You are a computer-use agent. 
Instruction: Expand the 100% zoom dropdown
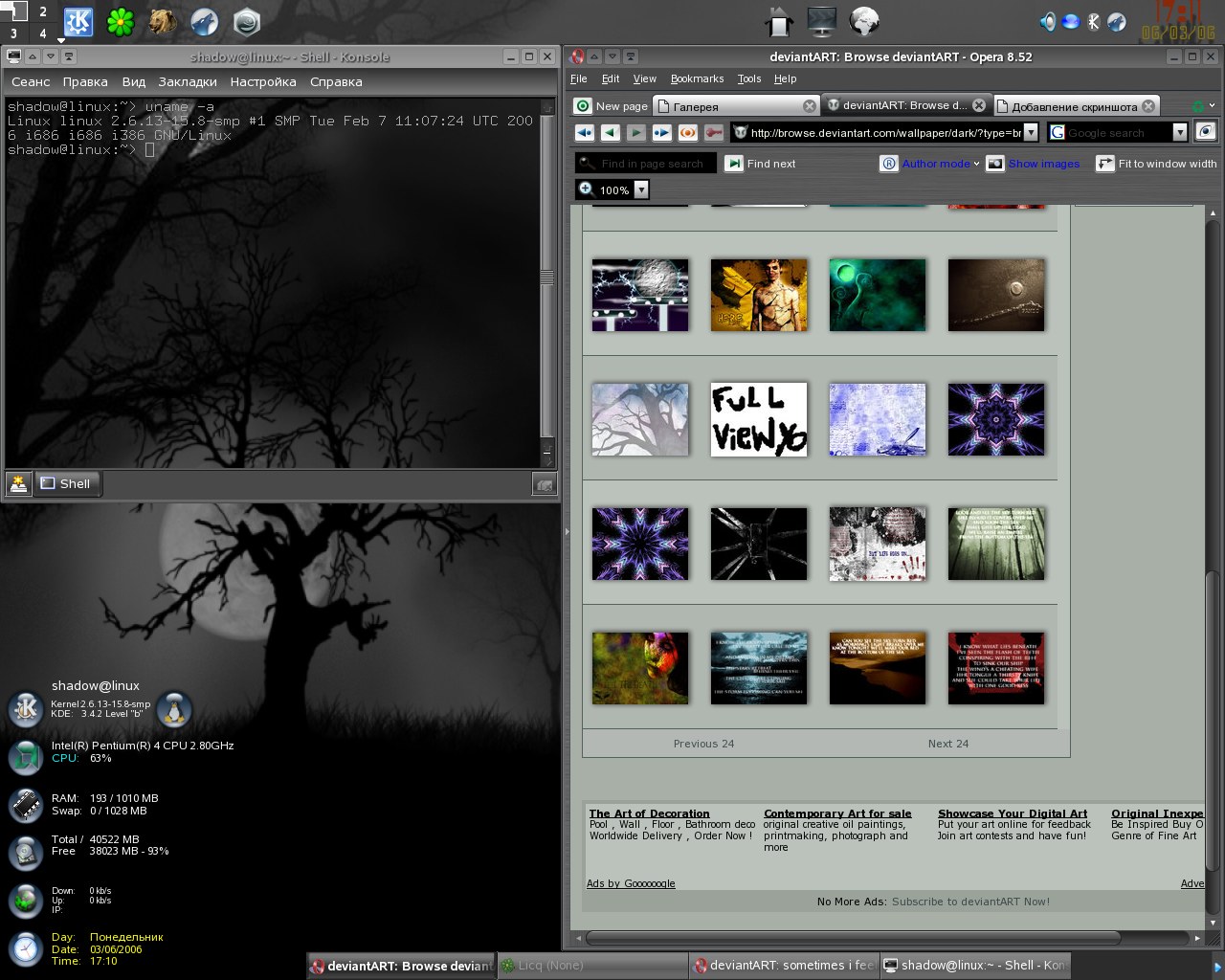coord(641,189)
